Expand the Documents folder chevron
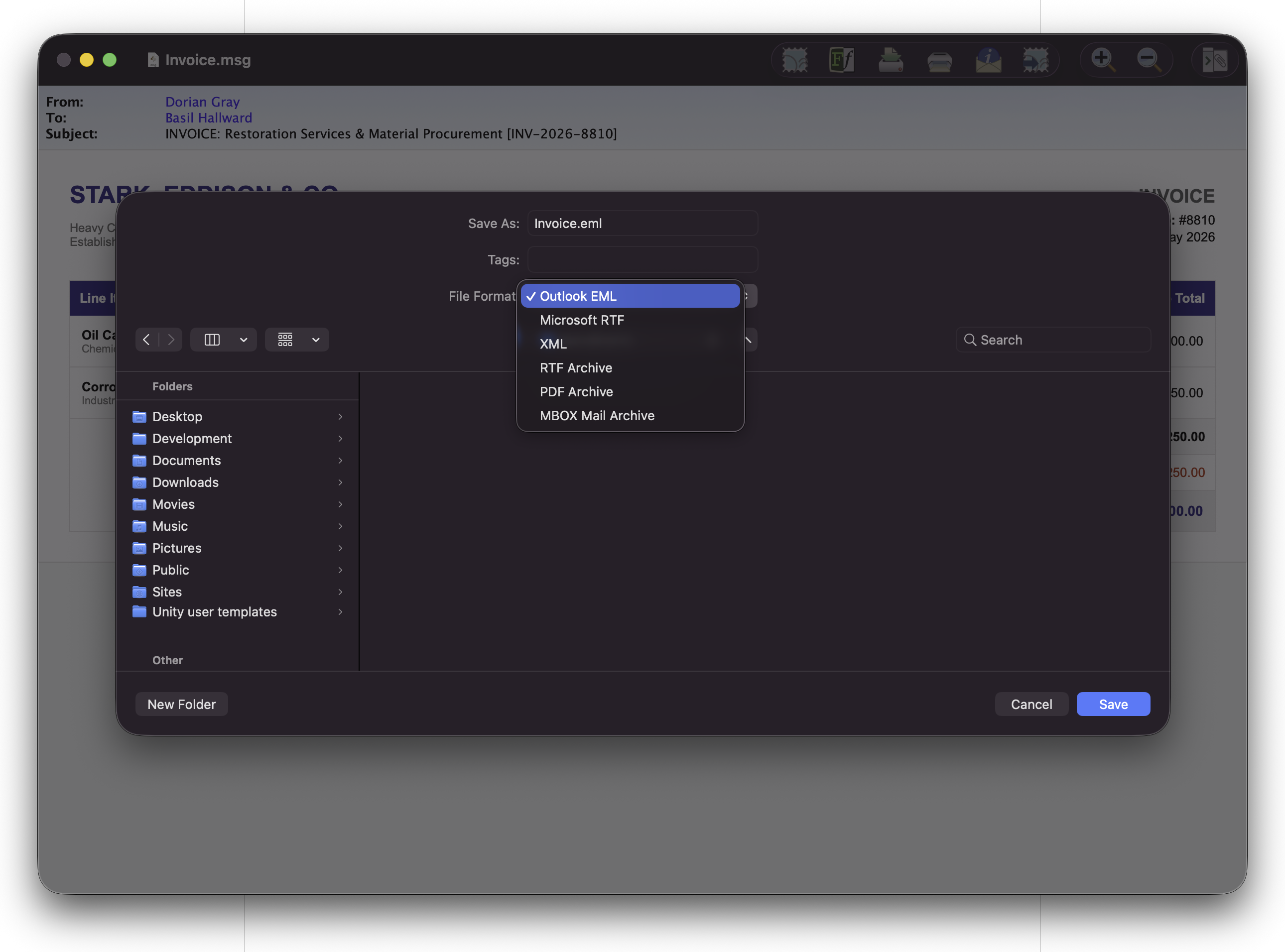This screenshot has height=952, width=1285. 340,461
